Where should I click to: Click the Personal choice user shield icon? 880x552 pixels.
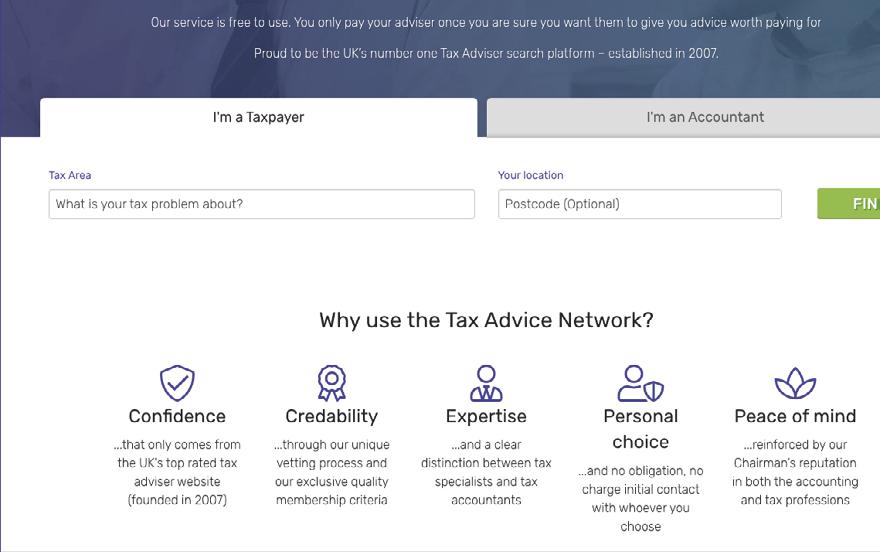[640, 383]
